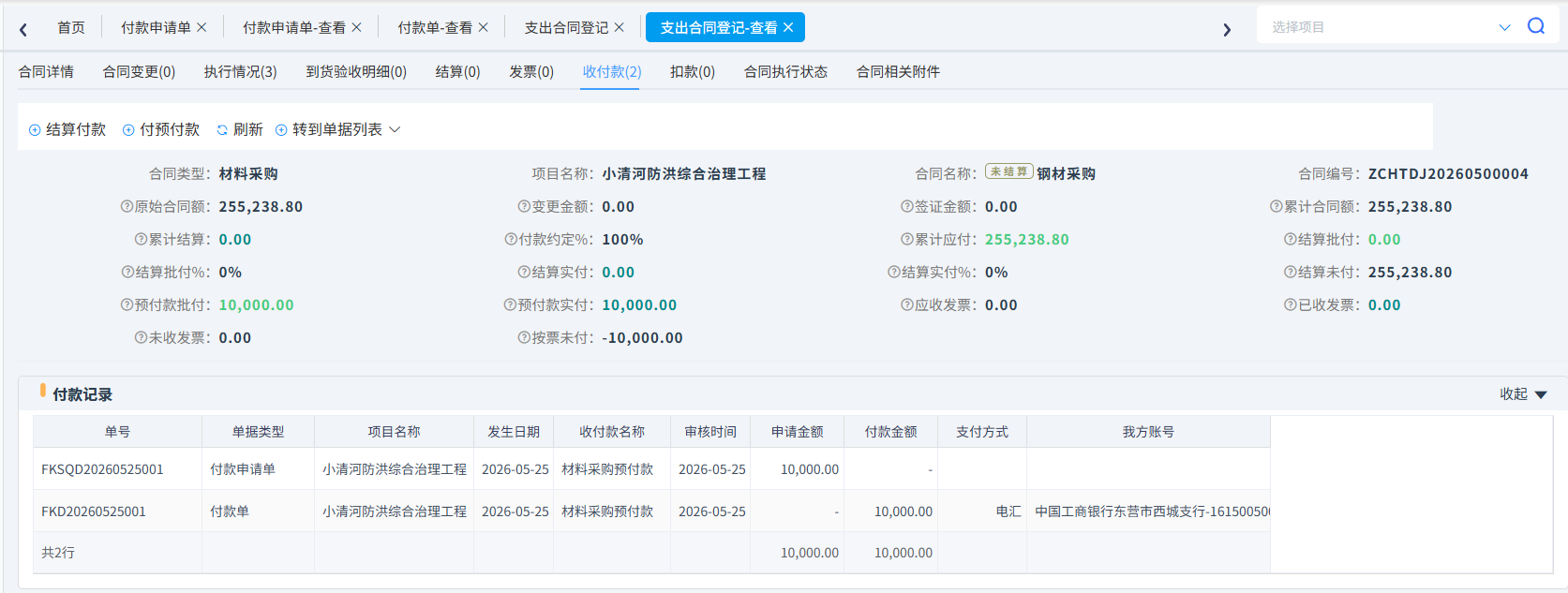Select row FKSQD20260525001 in payment records
Screen dimensions: 1568x593
(651, 468)
